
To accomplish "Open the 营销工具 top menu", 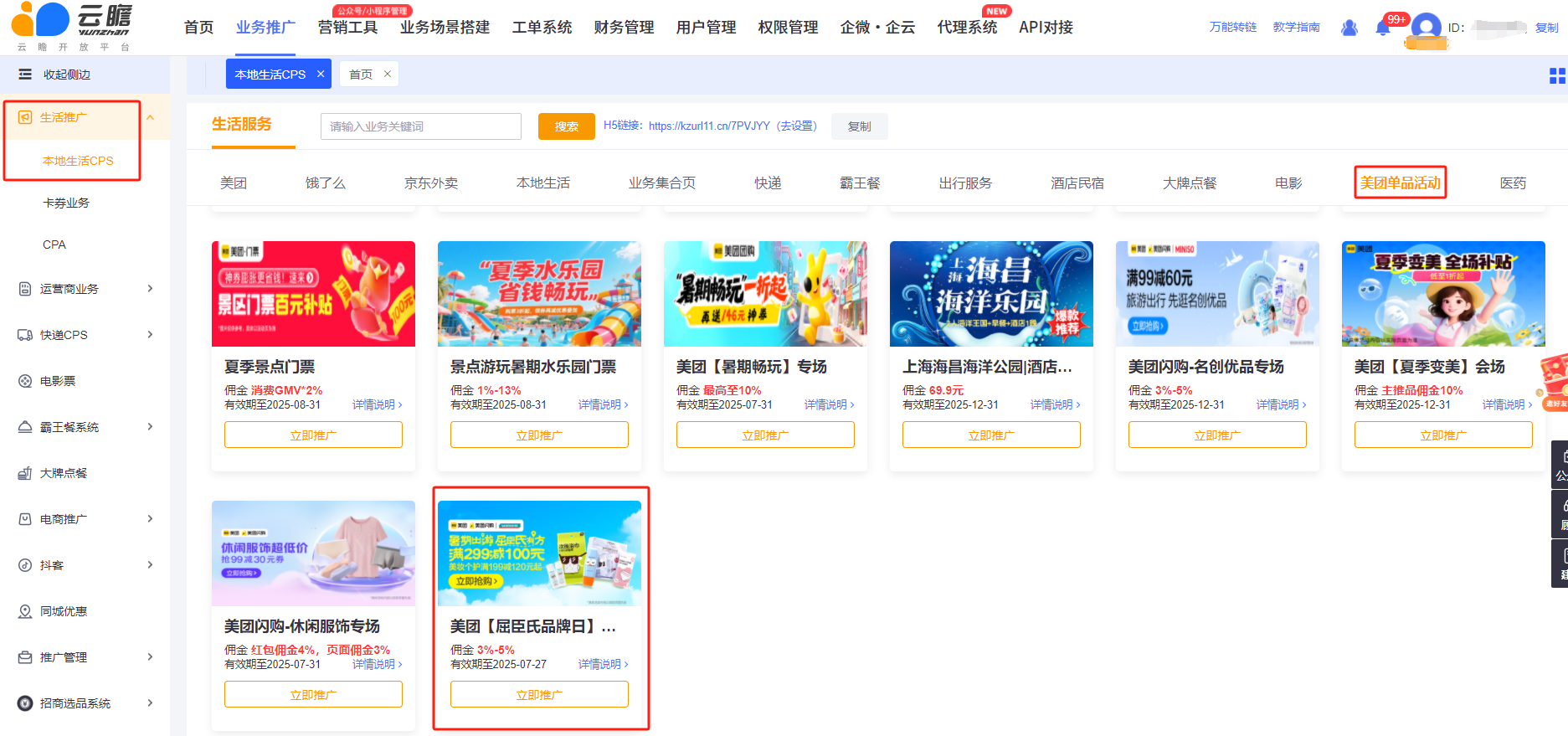I will pyautogui.click(x=347, y=28).
